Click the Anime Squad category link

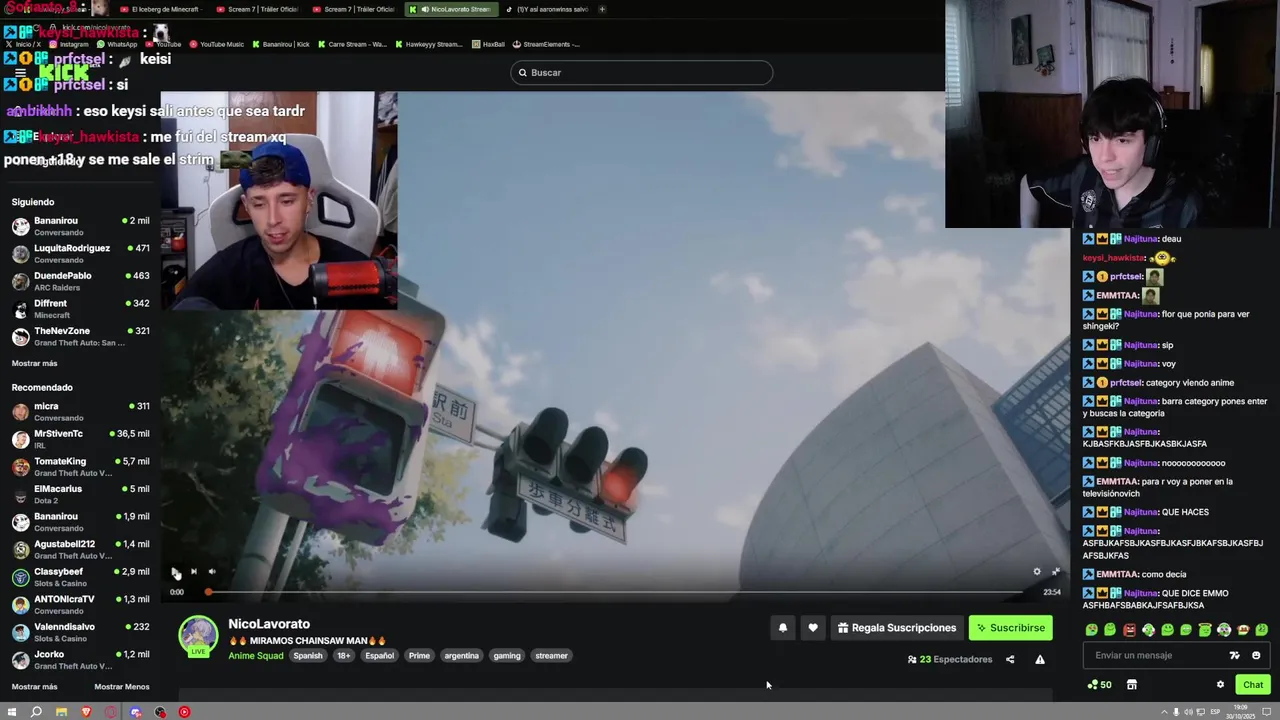256,656
